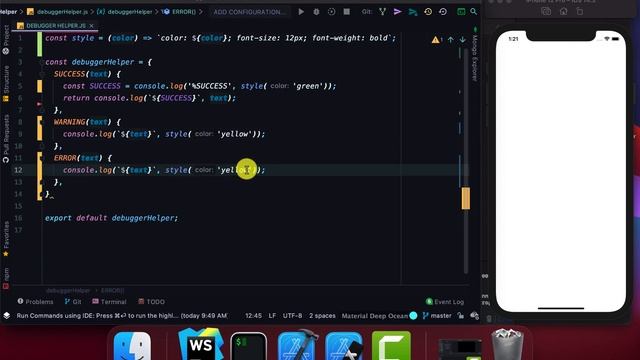Change LF line separator setting
640x360 pixels.
click(x=272, y=316)
